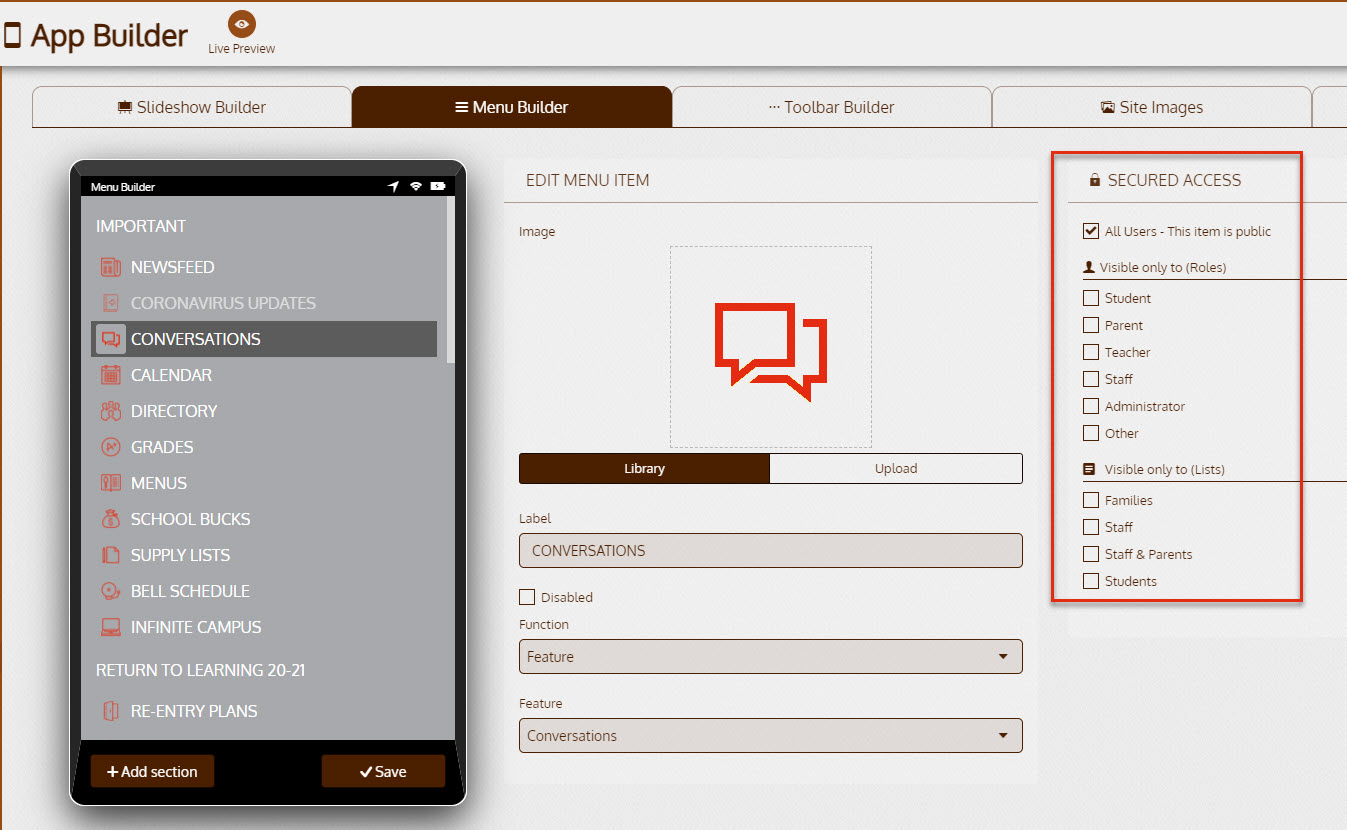Select MENUS in the menu list
Viewport: 1347px width, 830px height.
(x=264, y=483)
